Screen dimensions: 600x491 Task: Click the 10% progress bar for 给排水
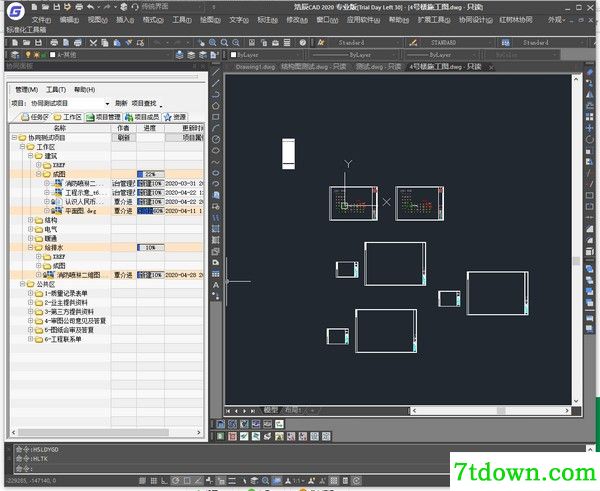tap(151, 248)
